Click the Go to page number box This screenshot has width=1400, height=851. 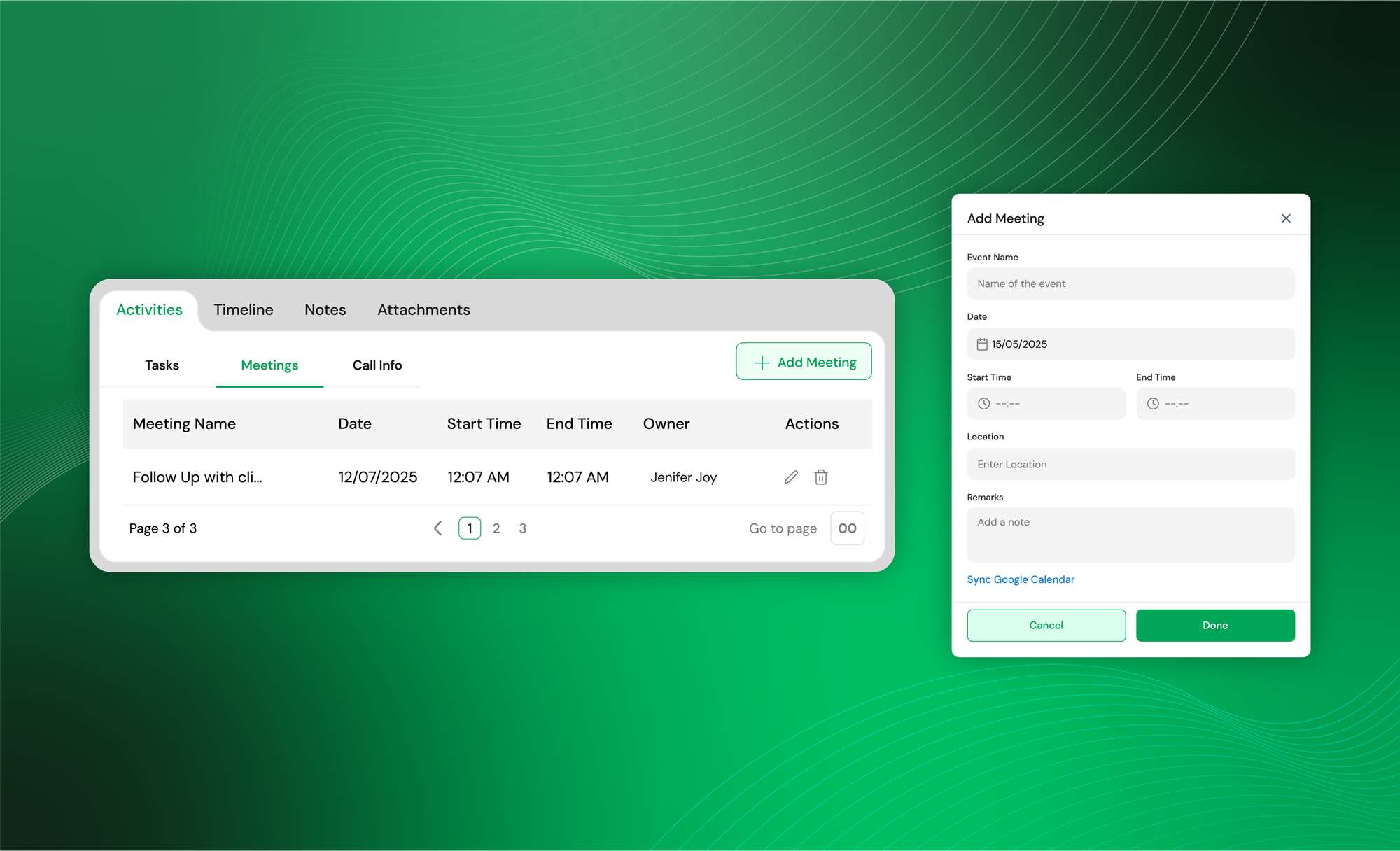click(x=847, y=528)
